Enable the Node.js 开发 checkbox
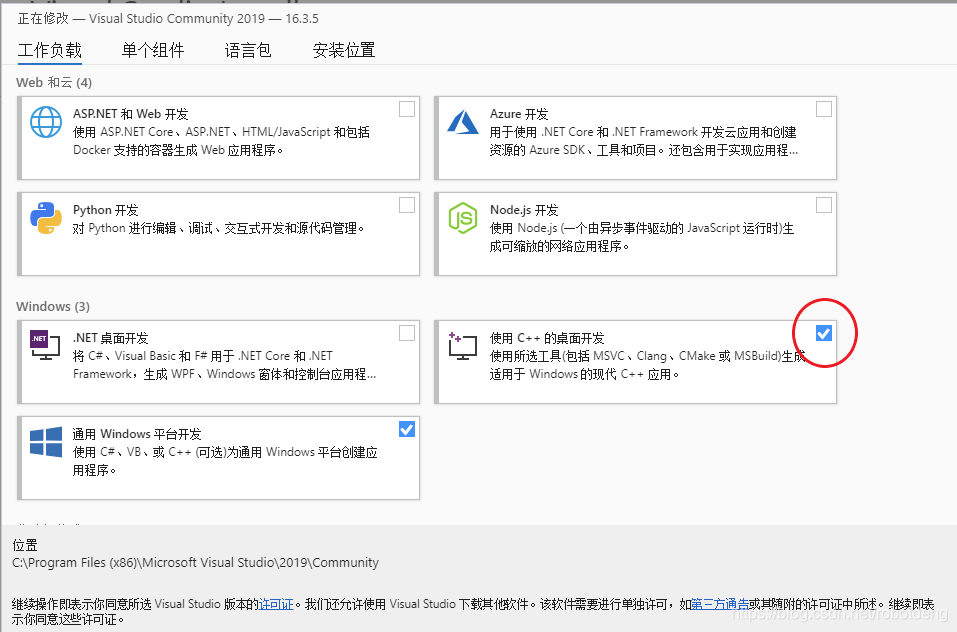Viewport: 957px width, 632px height. 823,204
